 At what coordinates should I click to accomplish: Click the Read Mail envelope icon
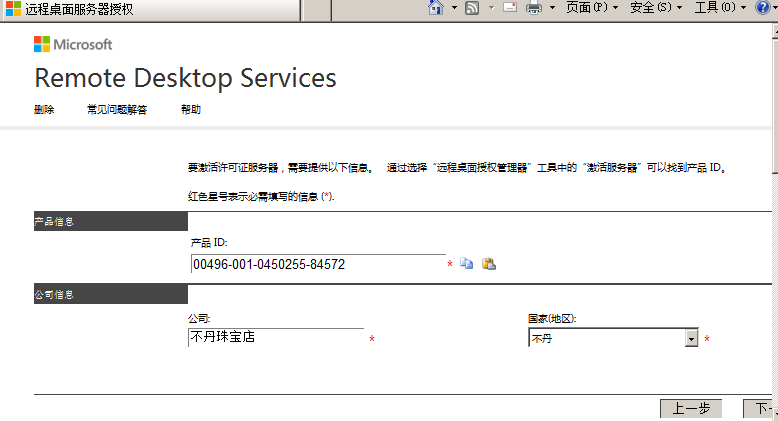click(x=510, y=8)
